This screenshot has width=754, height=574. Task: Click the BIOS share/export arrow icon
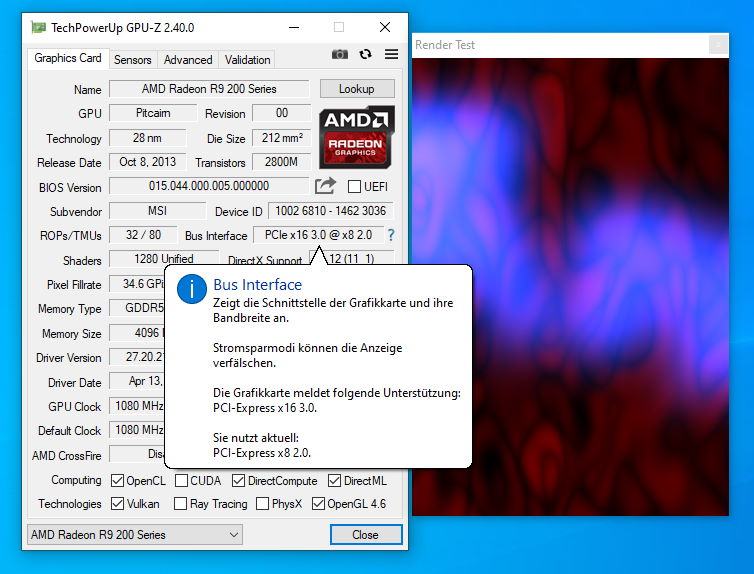325,186
